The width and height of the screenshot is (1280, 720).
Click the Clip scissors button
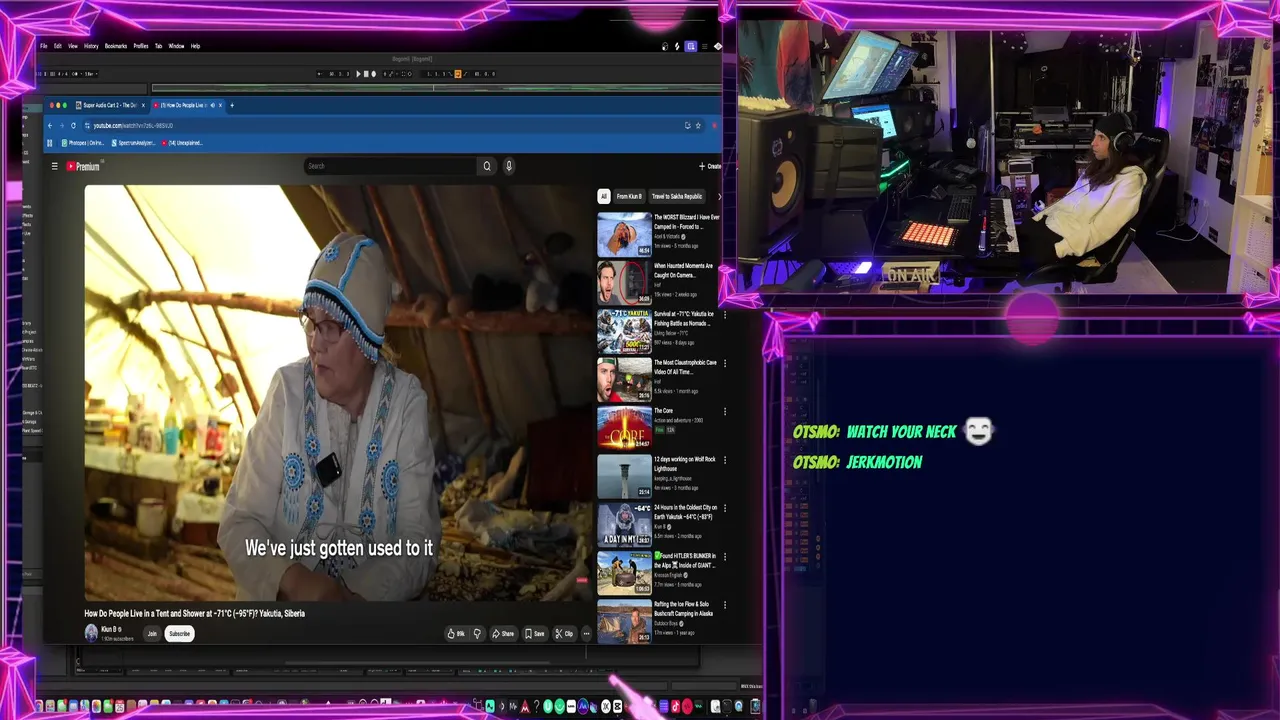tap(564, 633)
